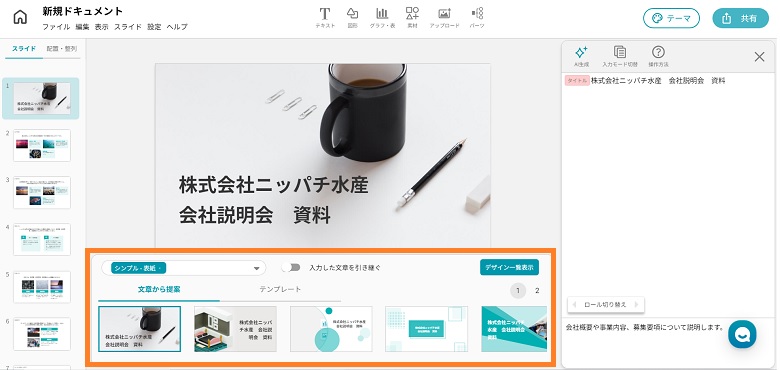Screen dimensions: 780x370
Task: Open the 編集 menu
Action: (x=82, y=27)
